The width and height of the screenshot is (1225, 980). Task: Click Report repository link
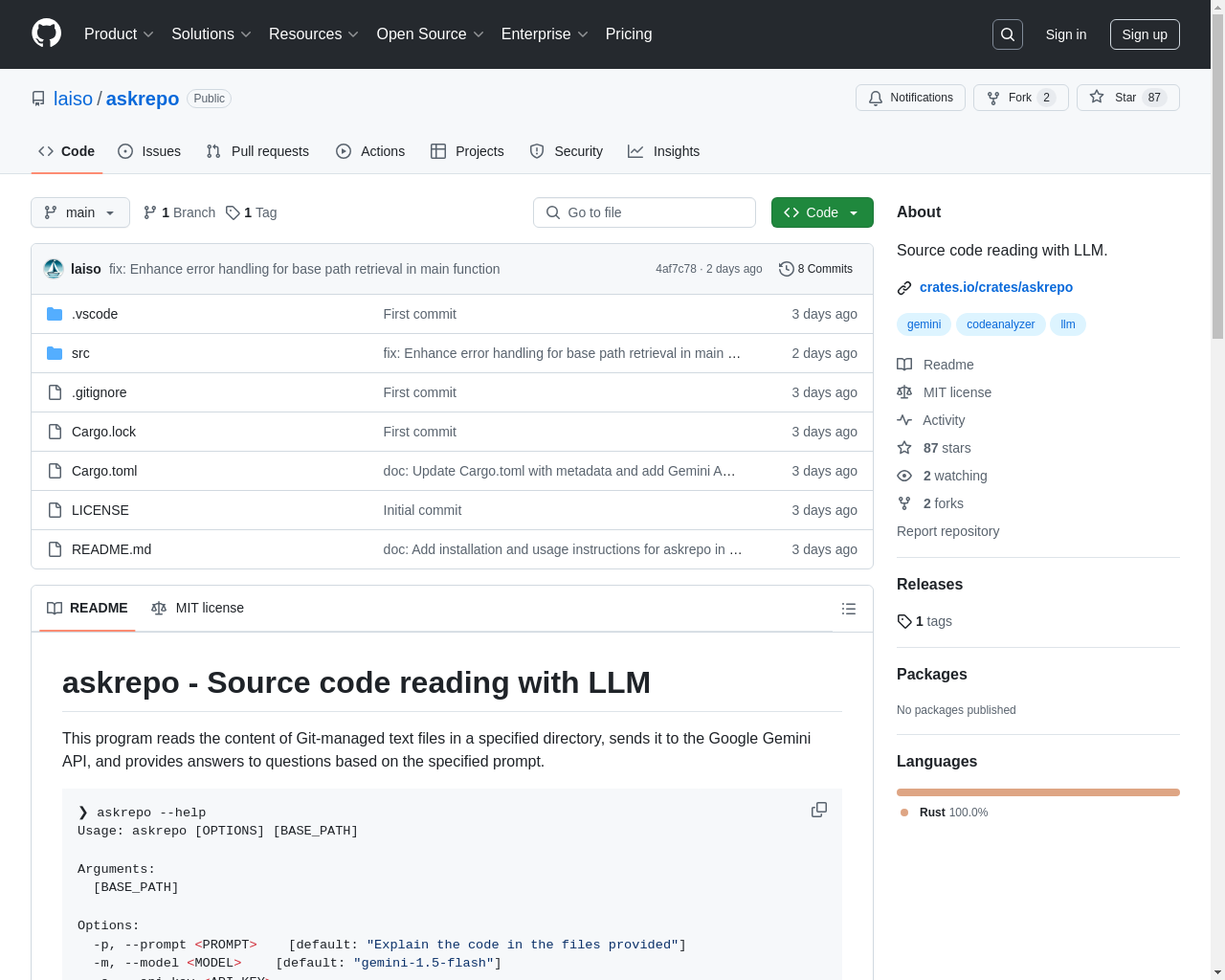tap(947, 531)
